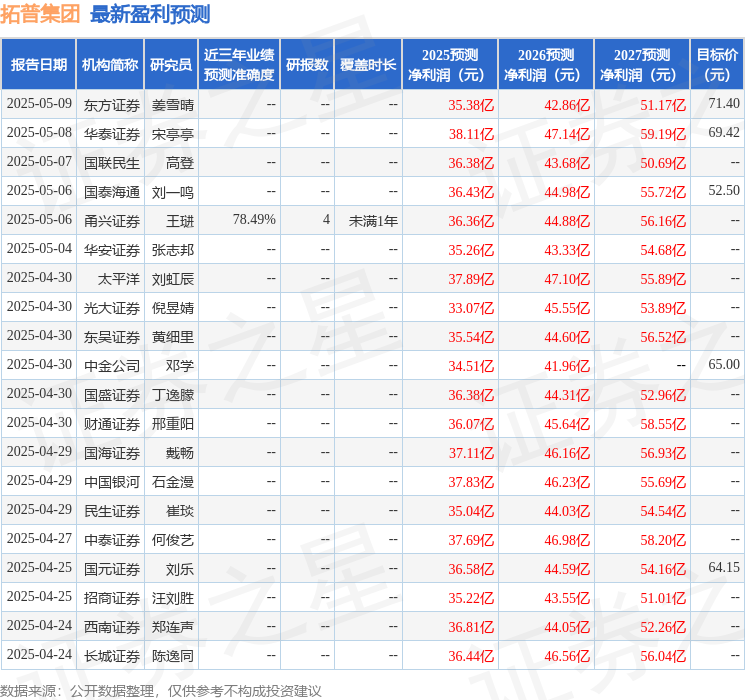This screenshot has width=745, height=700.
Task: Click the 华安证券 institution cell
Action: [x=112, y=250]
